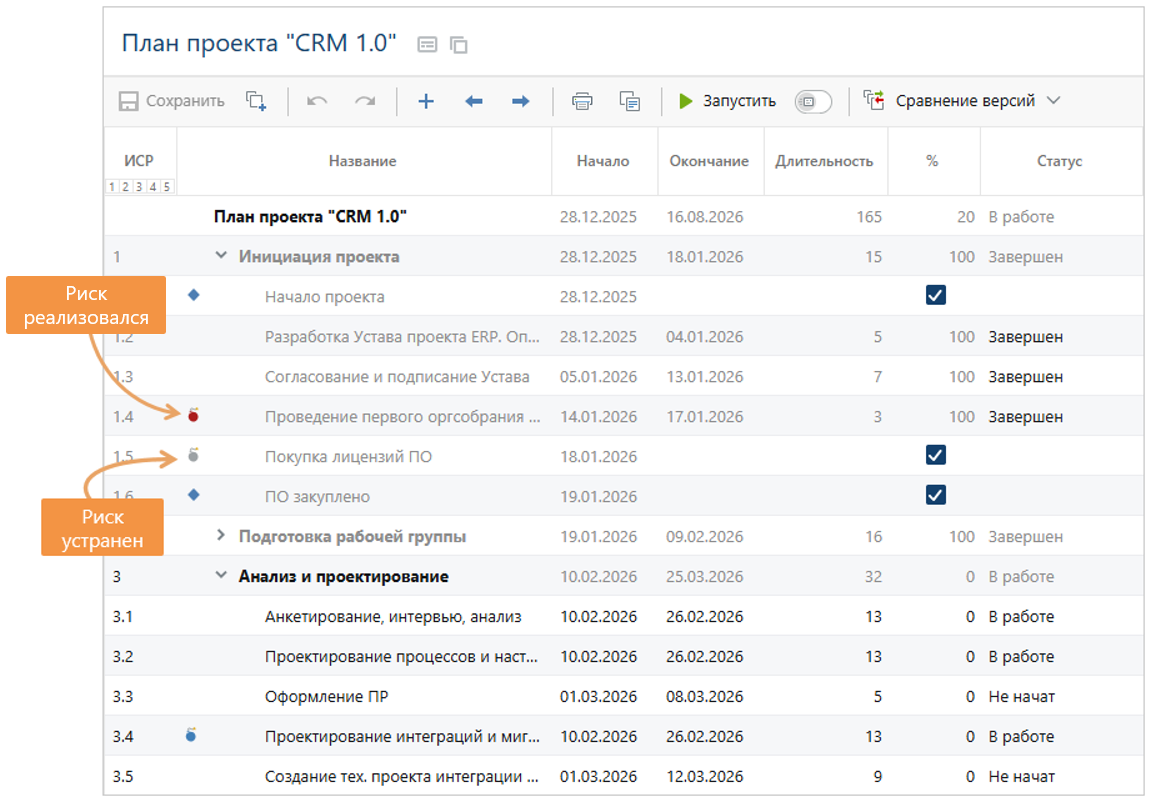Click the save-as-copy icon next to Сохранить
Image resolution: width=1149 pixels, height=800 pixels.
point(256,101)
